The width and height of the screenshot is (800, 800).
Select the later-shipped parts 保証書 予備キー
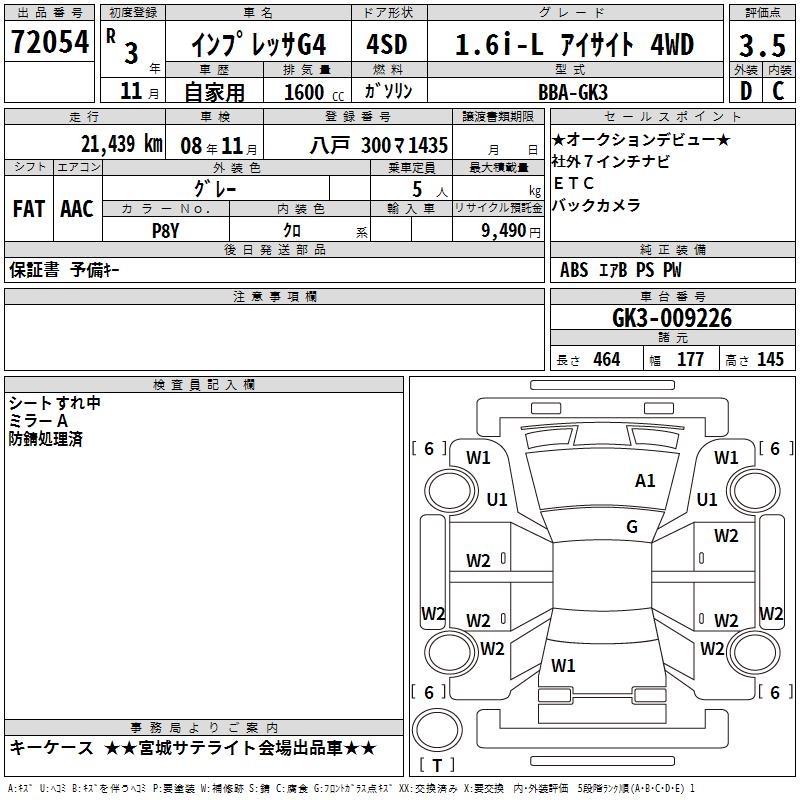(x=64, y=270)
